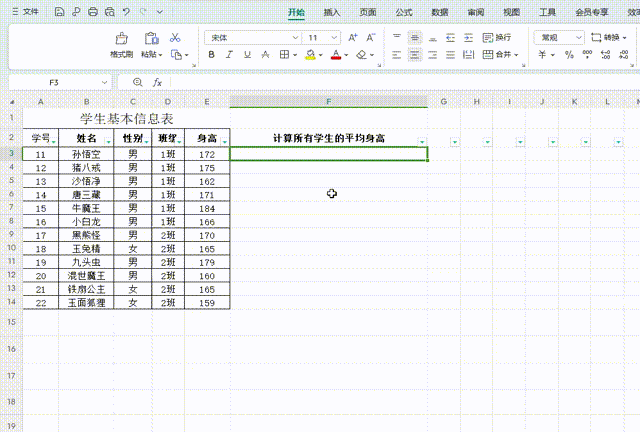Click the Cut scissors icon

(x=175, y=38)
